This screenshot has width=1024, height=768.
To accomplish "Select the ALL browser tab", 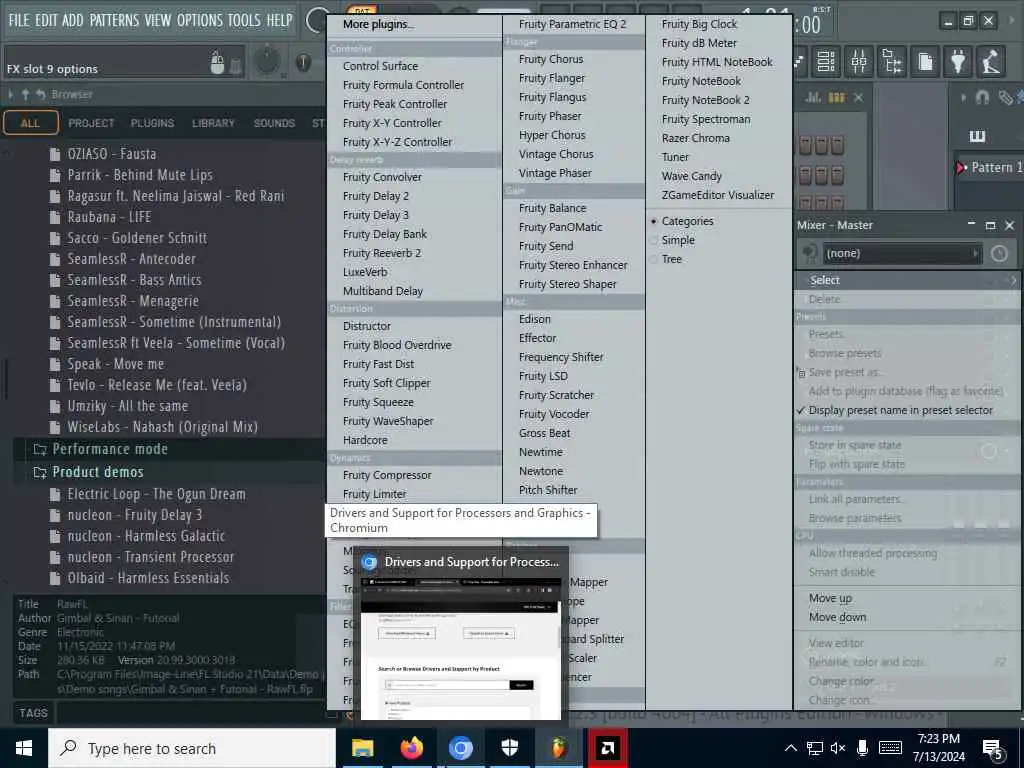I will [x=30, y=123].
